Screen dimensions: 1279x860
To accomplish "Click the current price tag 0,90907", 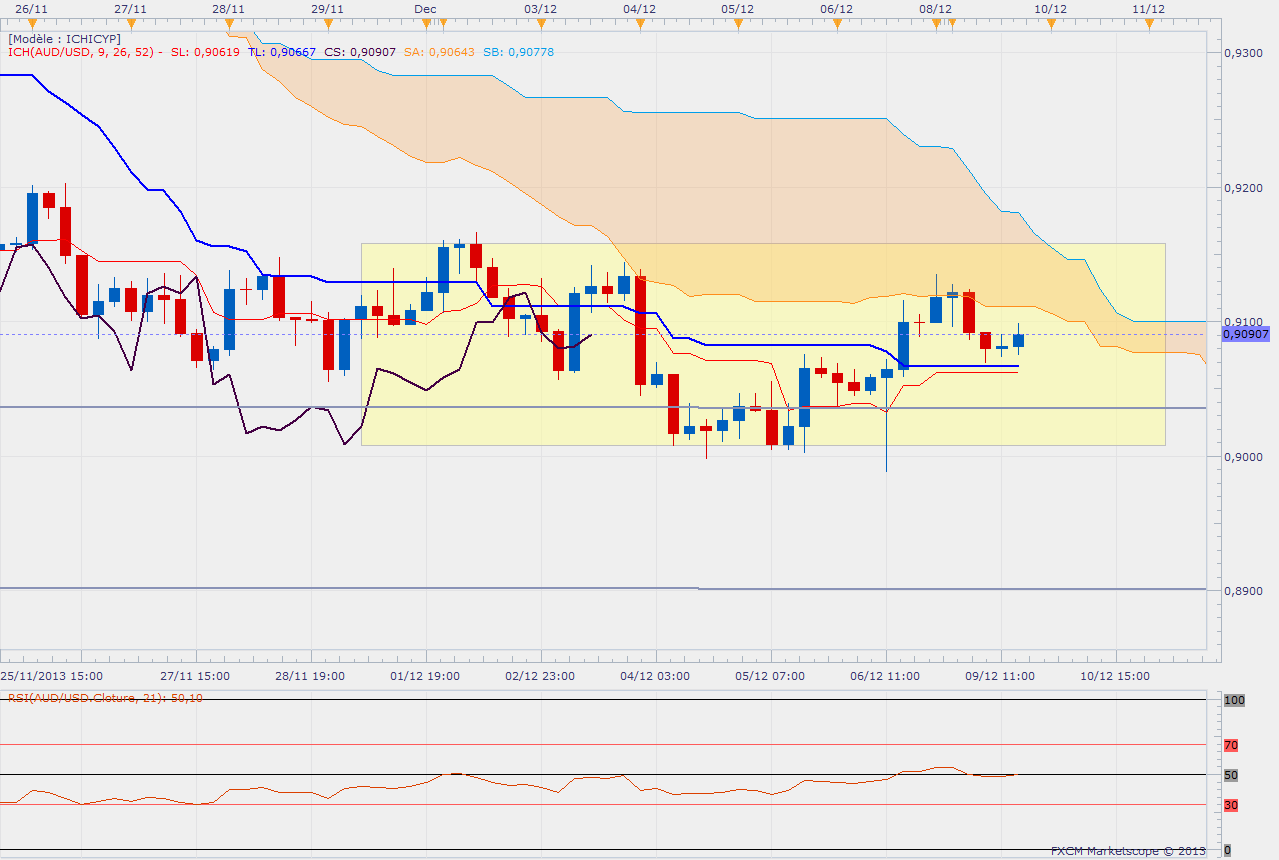I will [1246, 334].
